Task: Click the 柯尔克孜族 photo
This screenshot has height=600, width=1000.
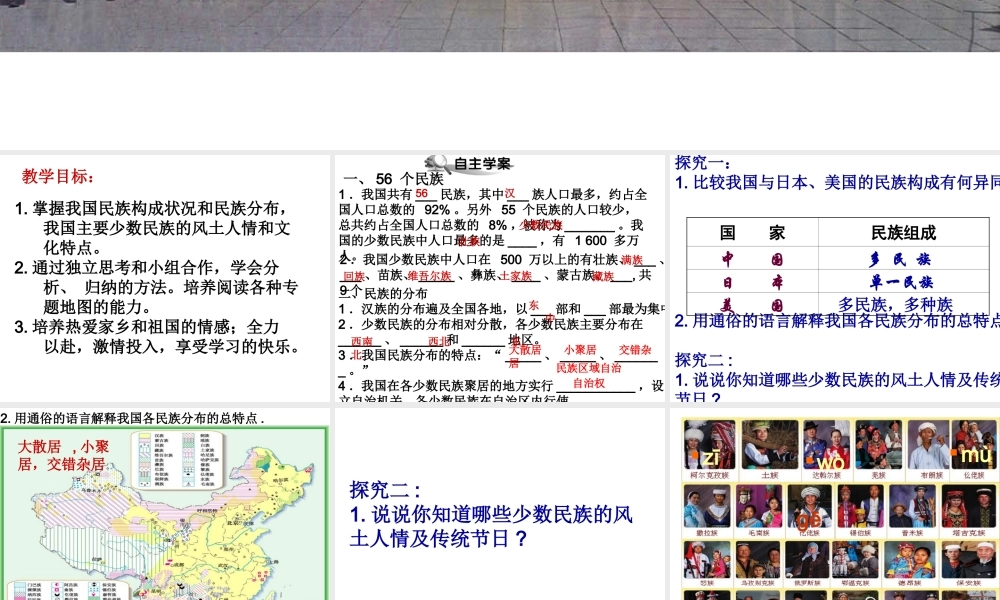Action: [710, 444]
